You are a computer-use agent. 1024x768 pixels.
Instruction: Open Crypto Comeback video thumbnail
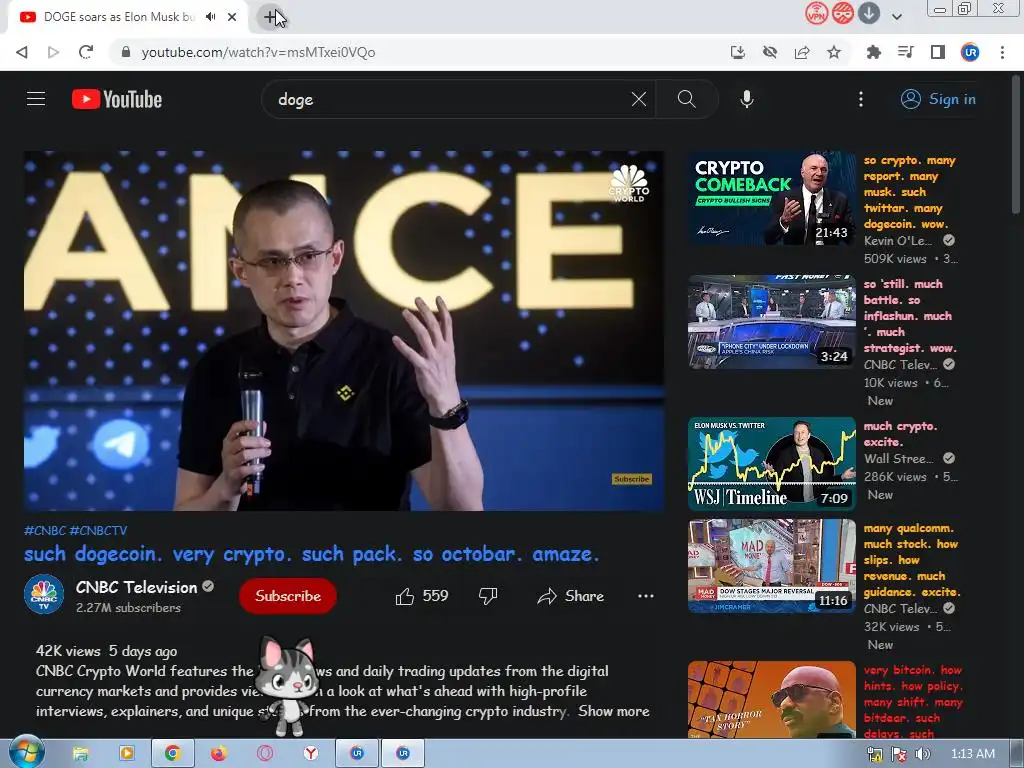pos(771,199)
